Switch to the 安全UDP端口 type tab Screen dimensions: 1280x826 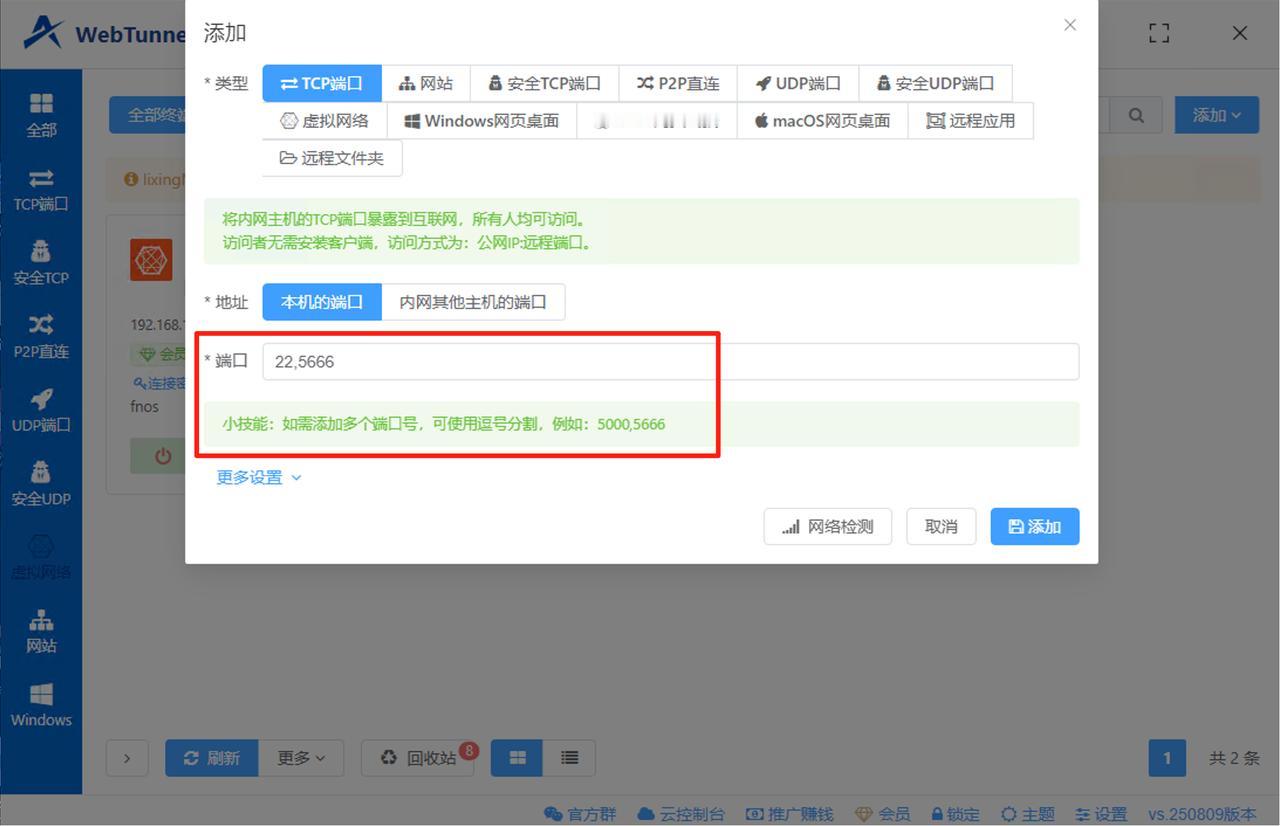935,83
